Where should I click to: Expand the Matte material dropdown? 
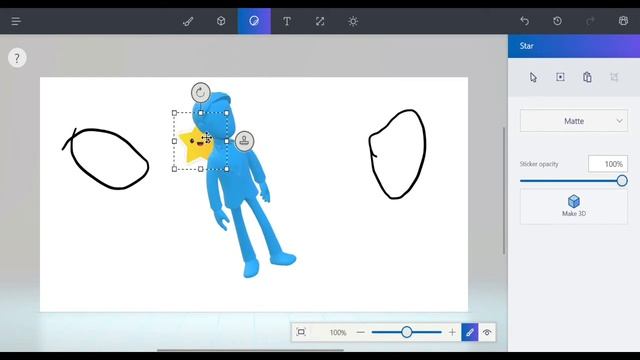pyautogui.click(x=574, y=121)
